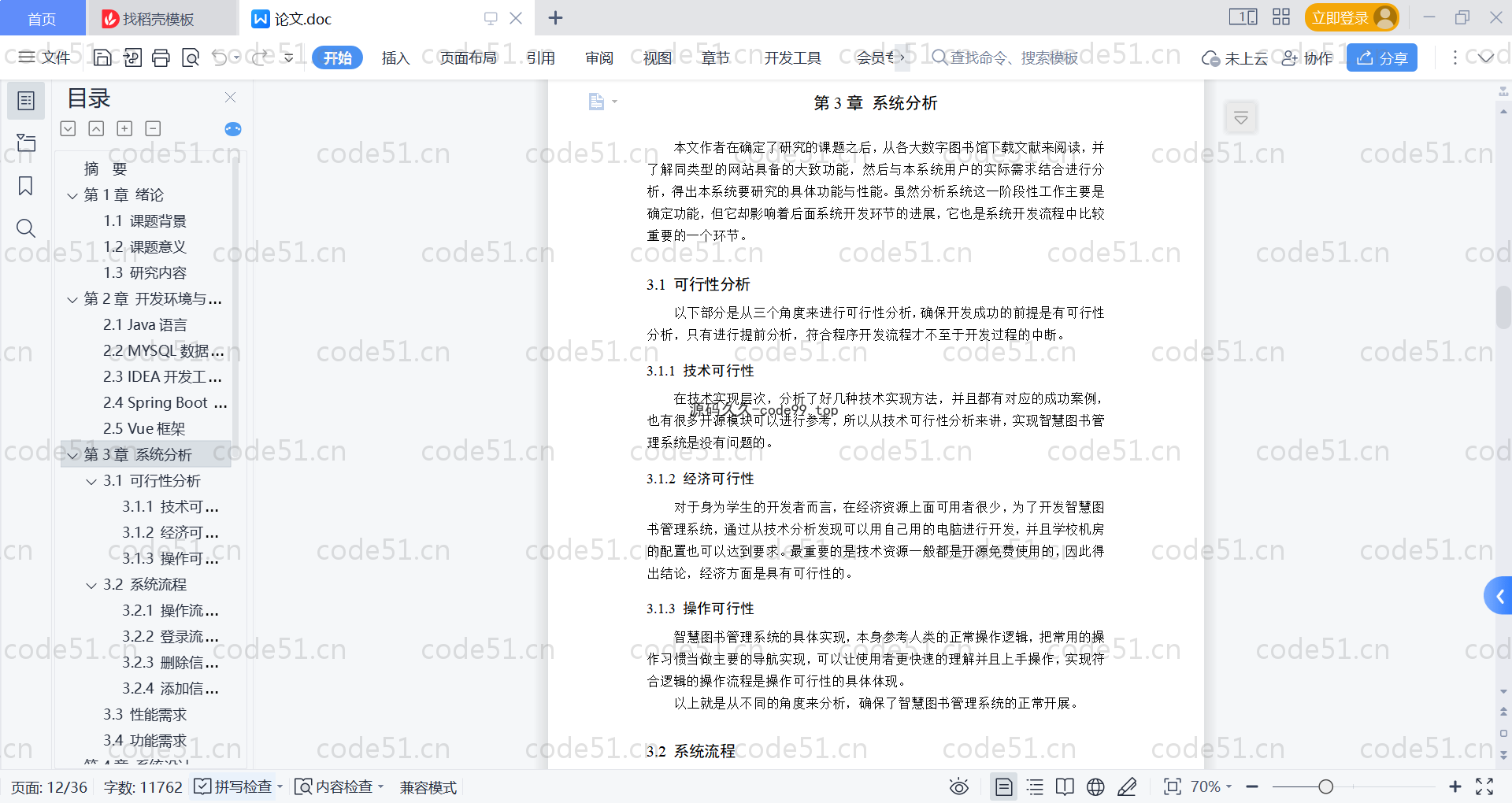The height and width of the screenshot is (803, 1512).
Task: Open the outline/TOC panel icon in the sidebar
Action: (26, 101)
